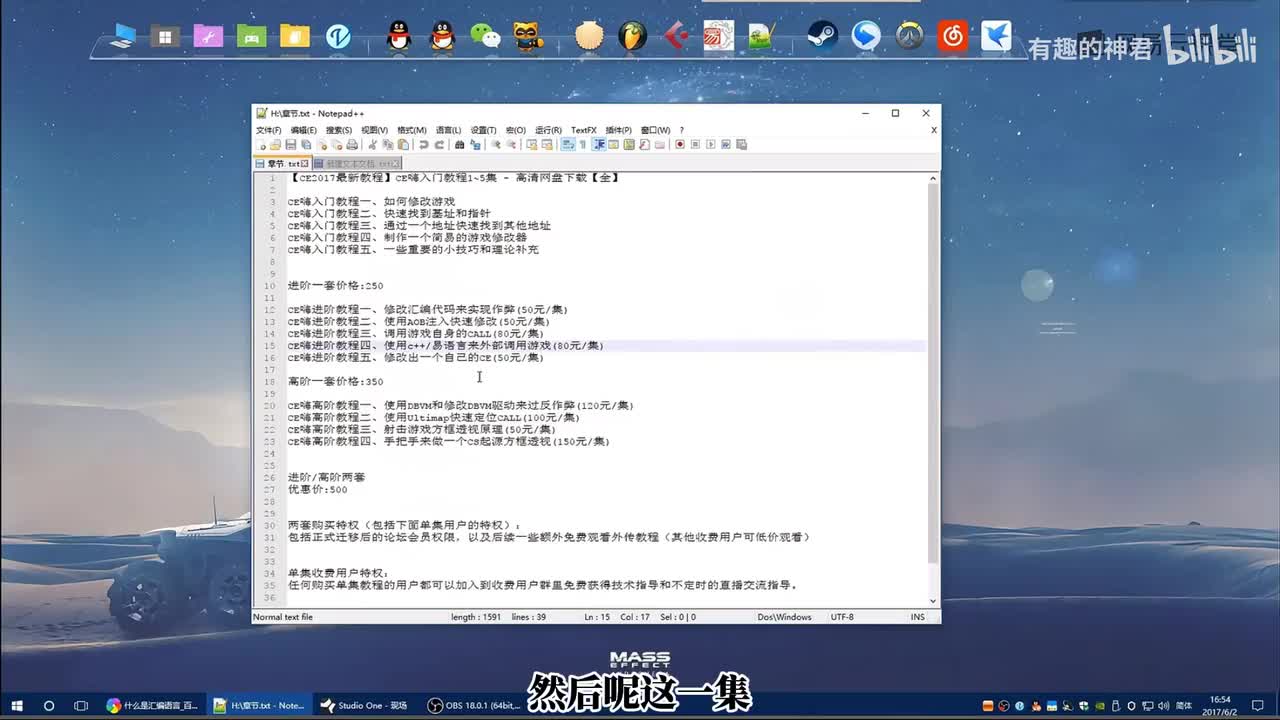Click the Find binoculars icon
The image size is (1280, 720).
[x=460, y=144]
